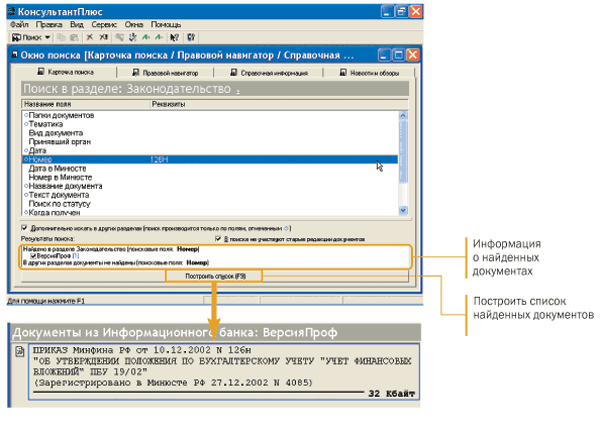The width and height of the screenshot is (600, 436).
Task: Open the Поиск button's dropdown arrow
Action: point(47,37)
